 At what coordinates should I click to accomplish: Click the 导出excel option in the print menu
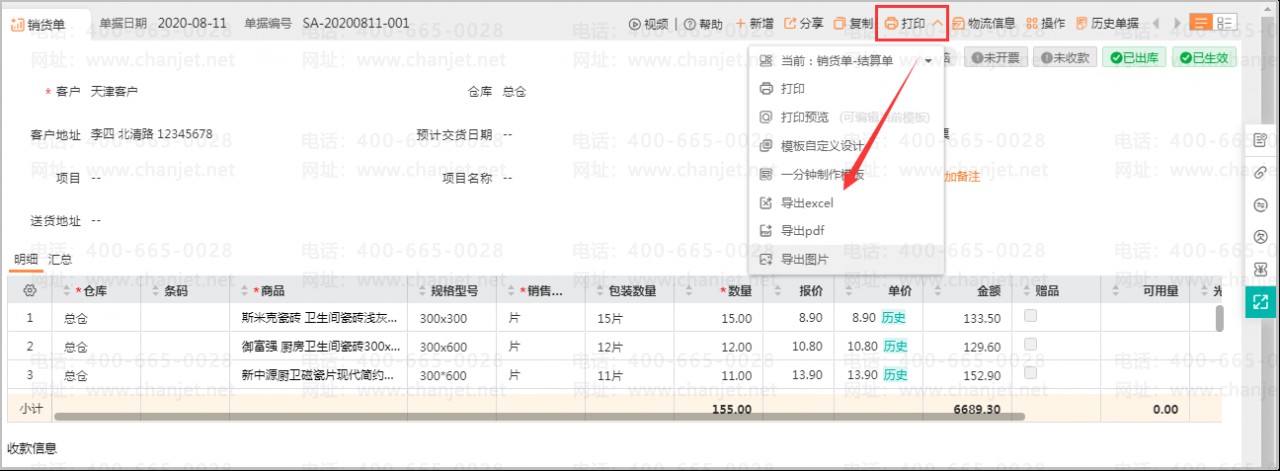tap(806, 203)
